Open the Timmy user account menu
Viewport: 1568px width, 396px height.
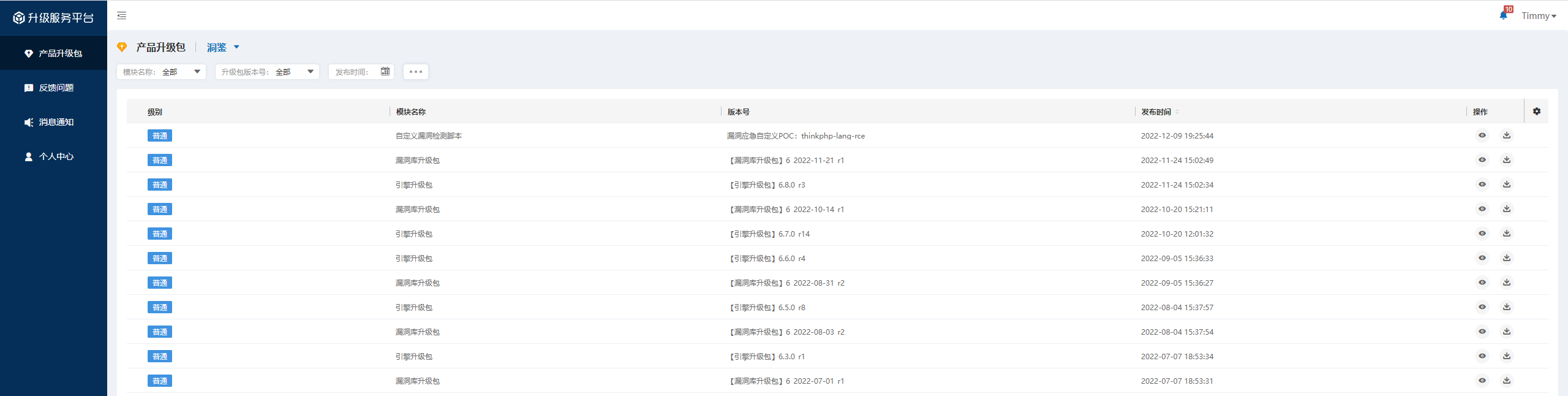coord(1538,16)
